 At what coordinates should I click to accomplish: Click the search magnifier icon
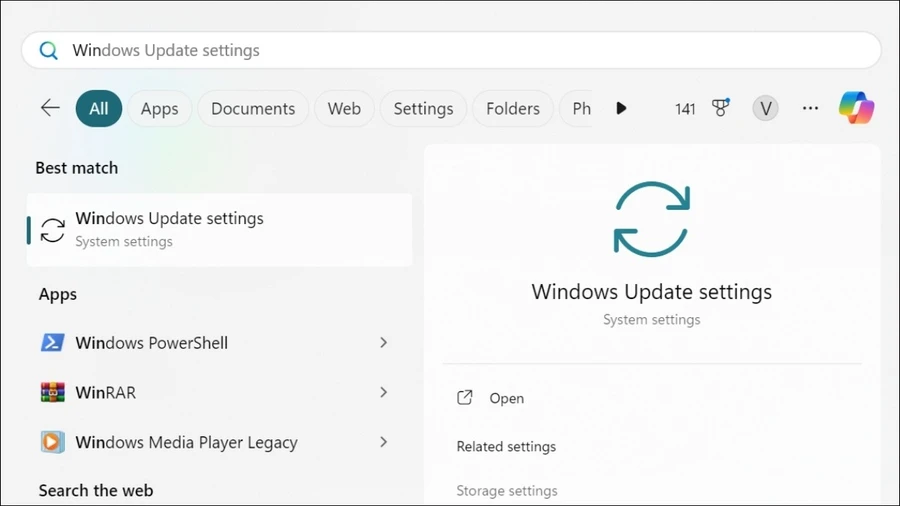49,50
